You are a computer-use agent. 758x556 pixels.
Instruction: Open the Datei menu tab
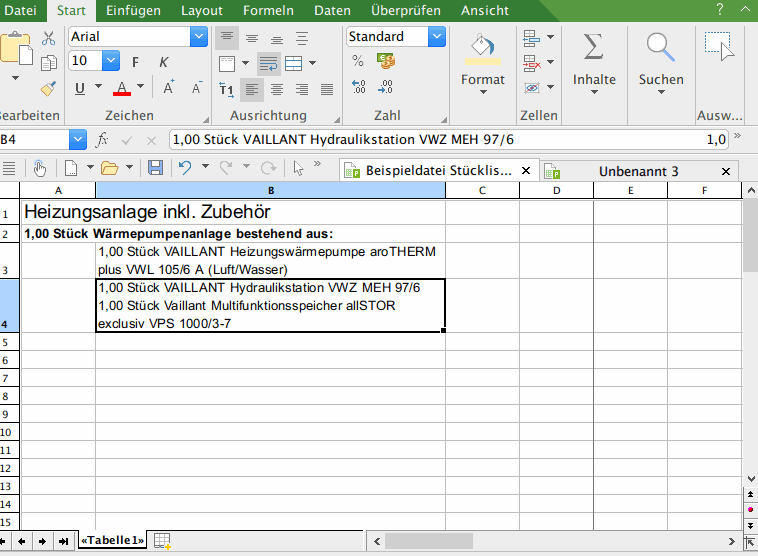20,10
